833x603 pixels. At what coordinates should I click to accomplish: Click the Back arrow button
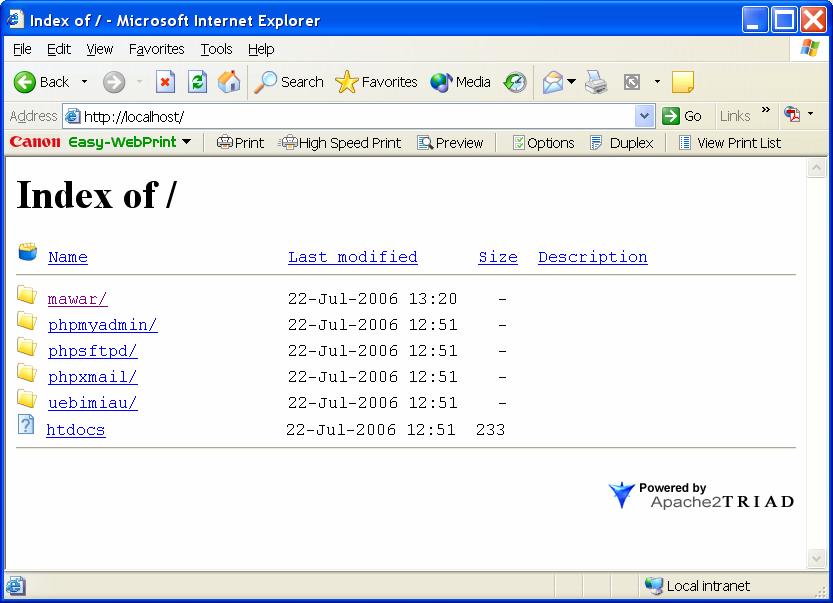pos(41,82)
